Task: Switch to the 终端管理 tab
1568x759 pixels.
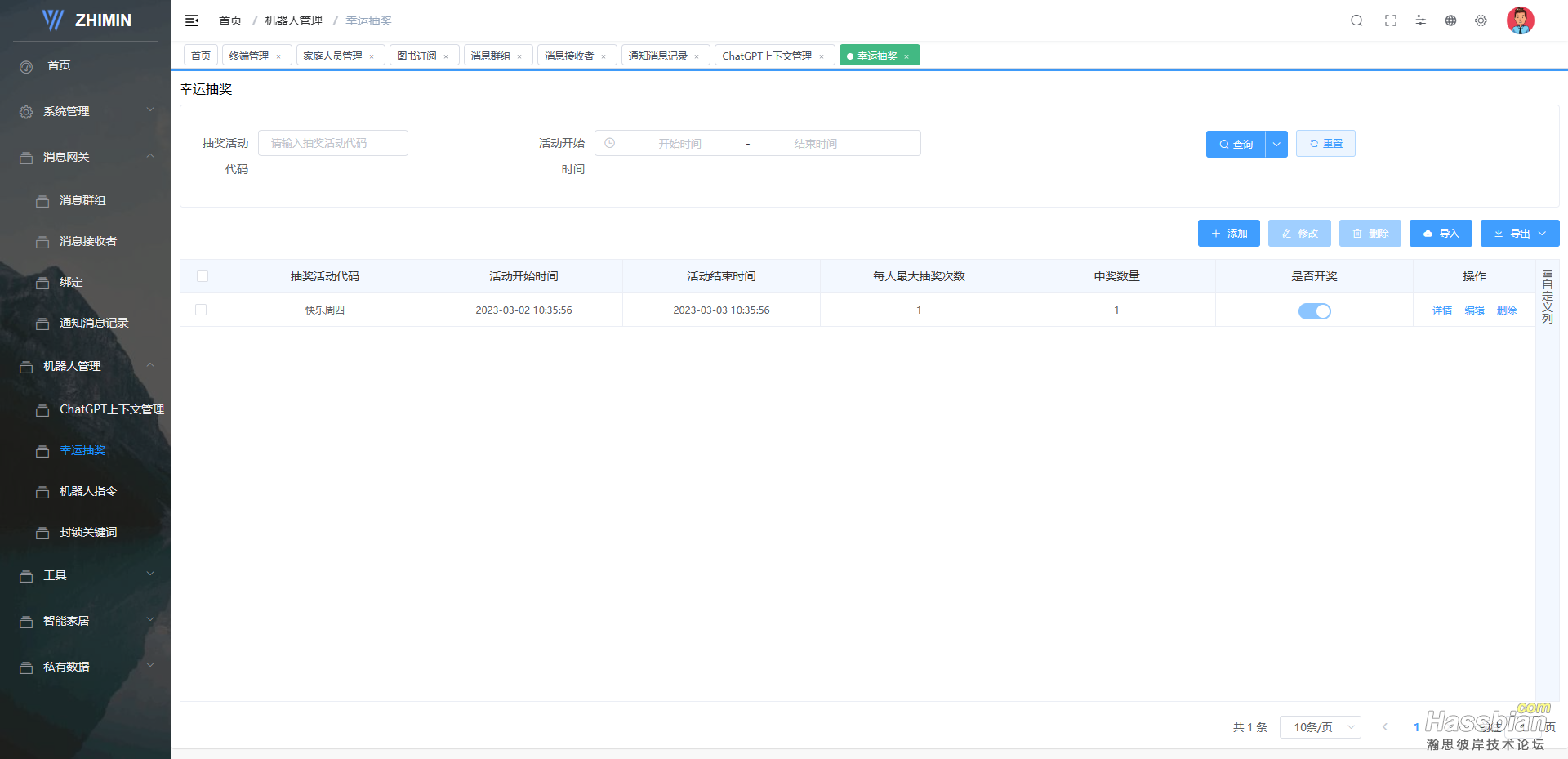Action: click(249, 56)
